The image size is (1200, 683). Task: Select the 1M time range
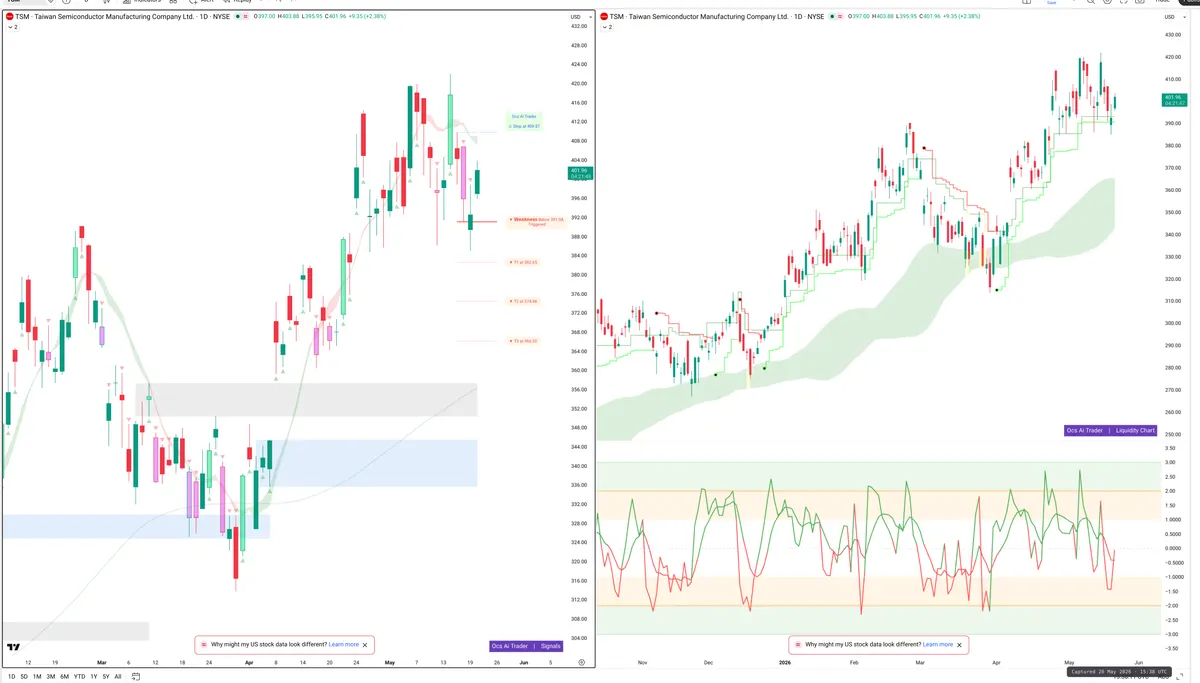tap(37, 677)
